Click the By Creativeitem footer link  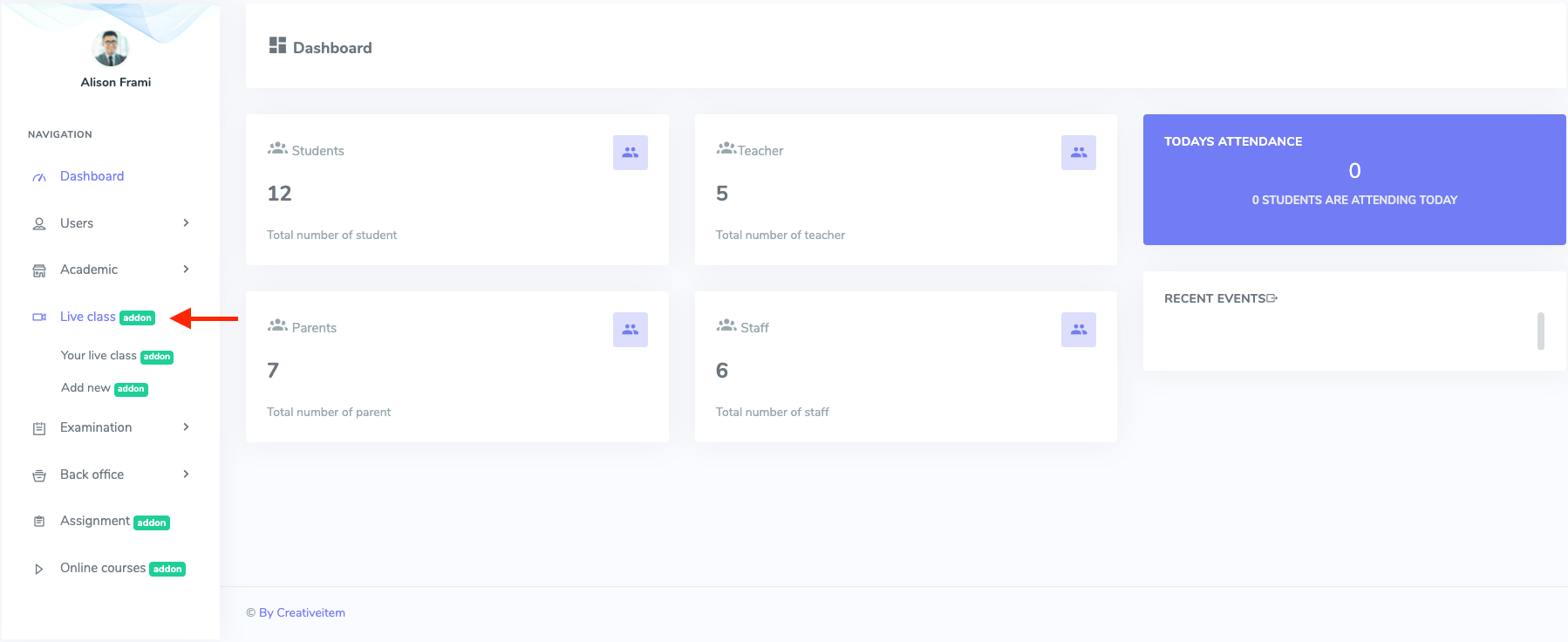point(304,612)
